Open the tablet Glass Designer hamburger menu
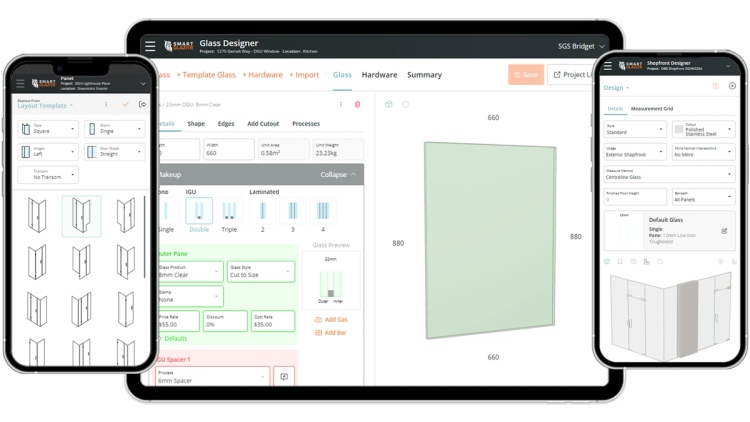 [150, 46]
